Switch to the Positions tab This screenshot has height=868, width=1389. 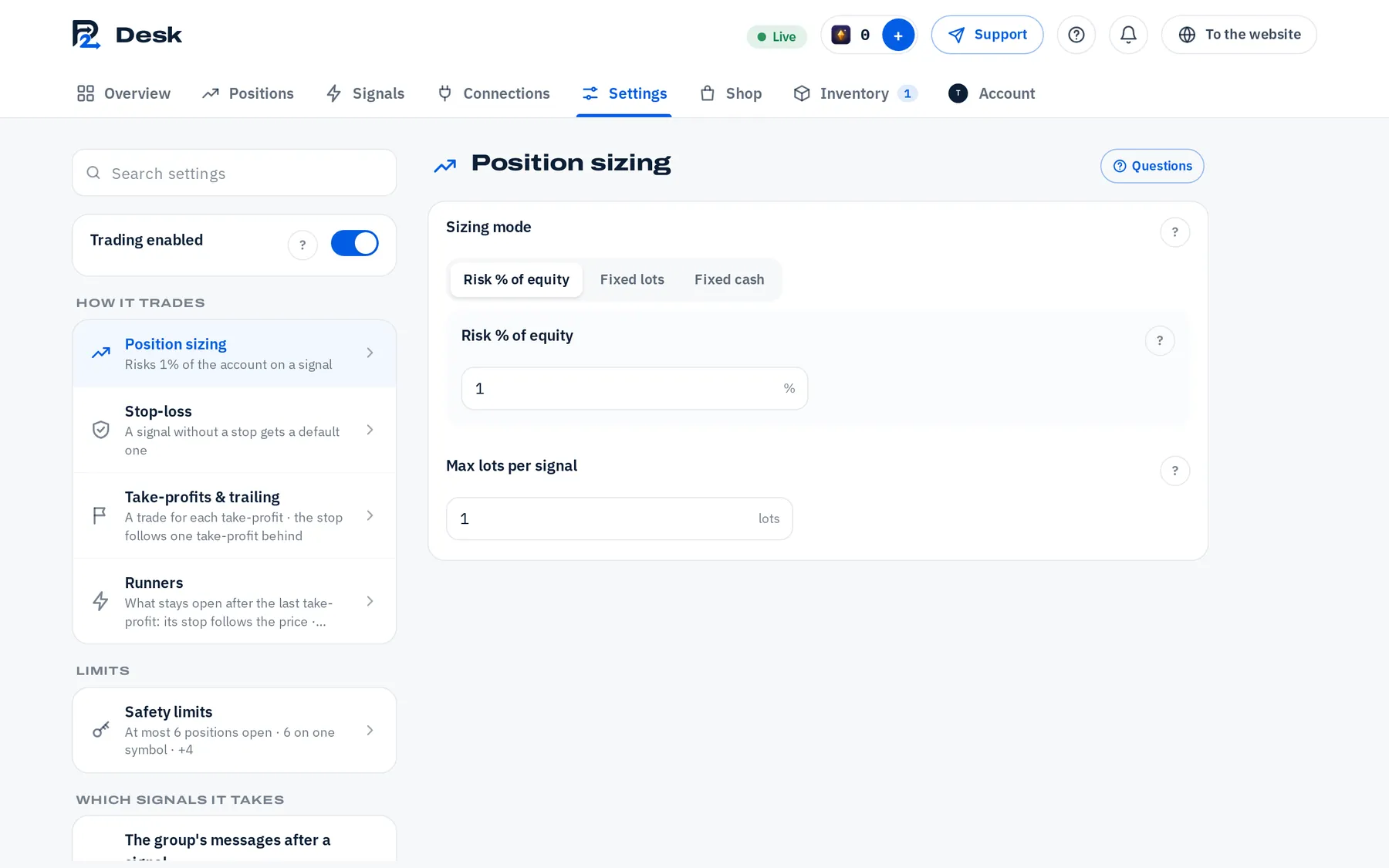(x=248, y=93)
